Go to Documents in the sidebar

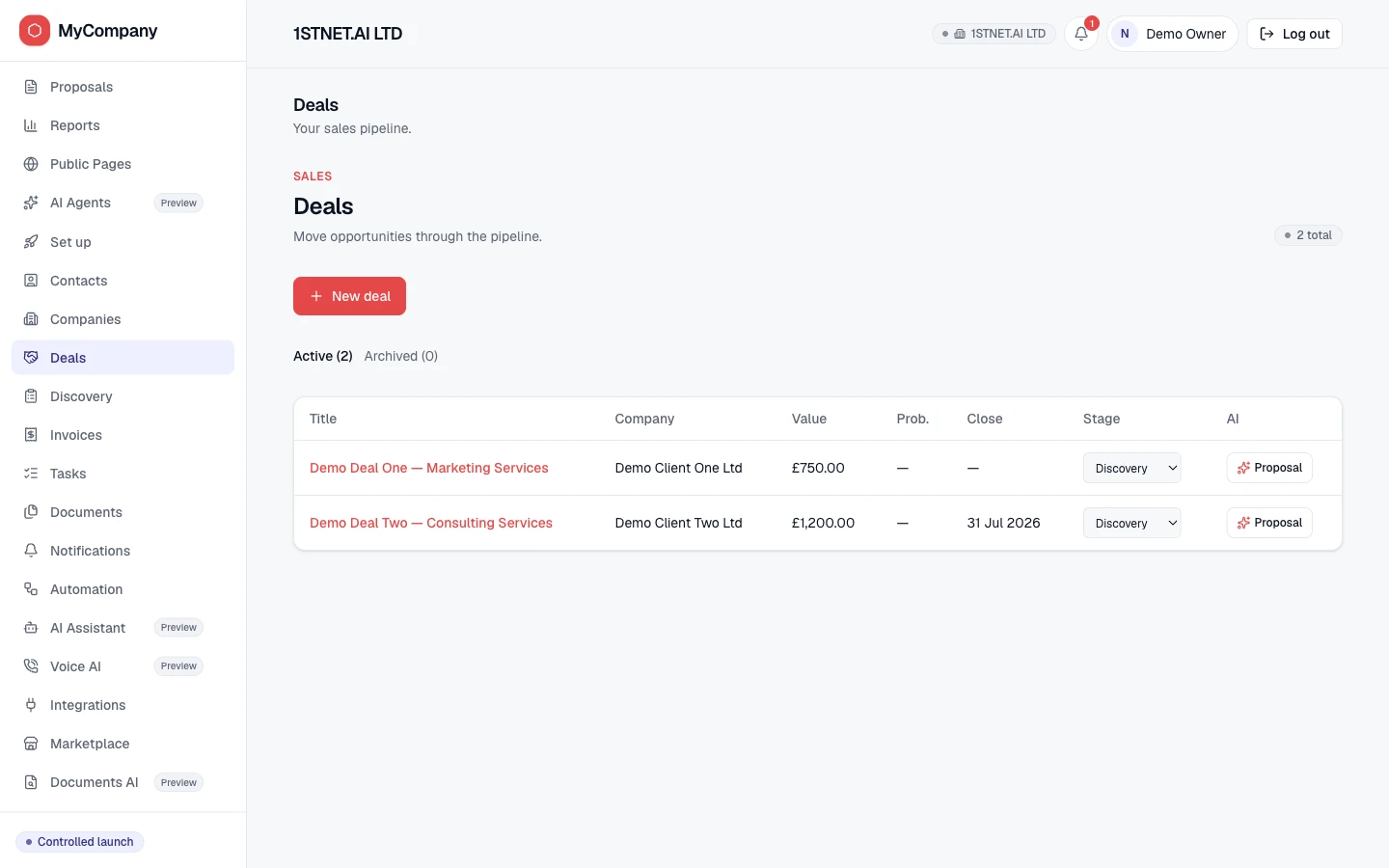(x=123, y=512)
